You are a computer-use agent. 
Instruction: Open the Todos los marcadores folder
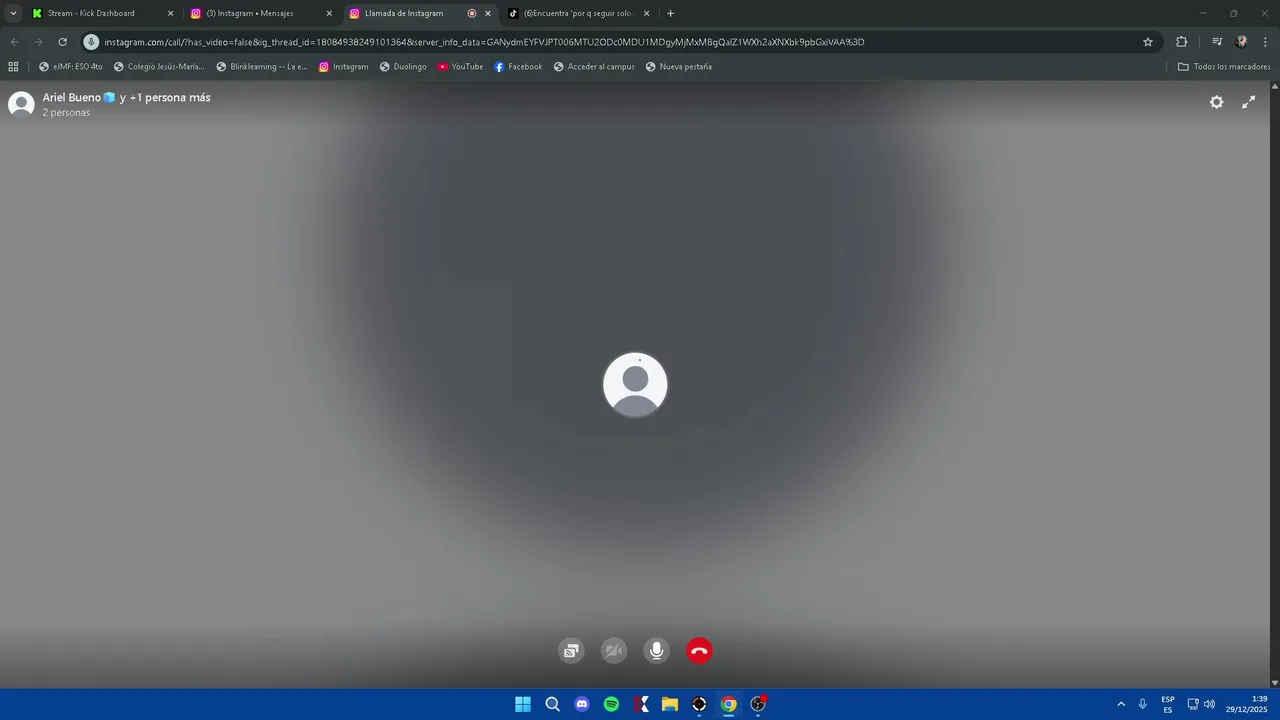point(1224,67)
